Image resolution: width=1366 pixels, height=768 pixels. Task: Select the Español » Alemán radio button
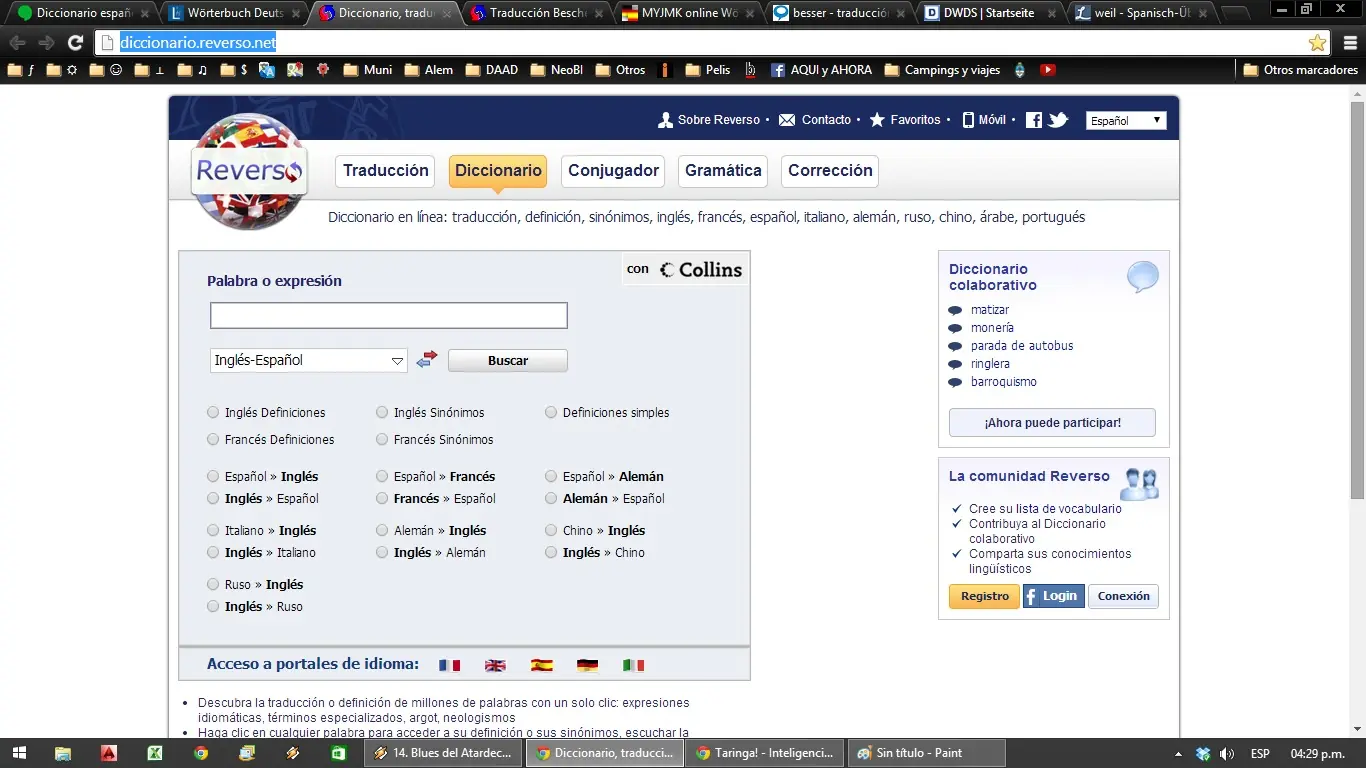coord(551,476)
